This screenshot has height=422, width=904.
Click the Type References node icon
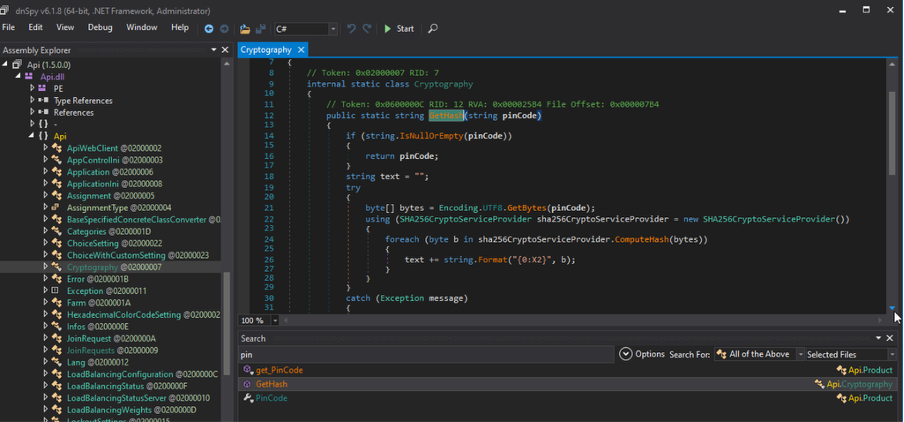tap(43, 100)
